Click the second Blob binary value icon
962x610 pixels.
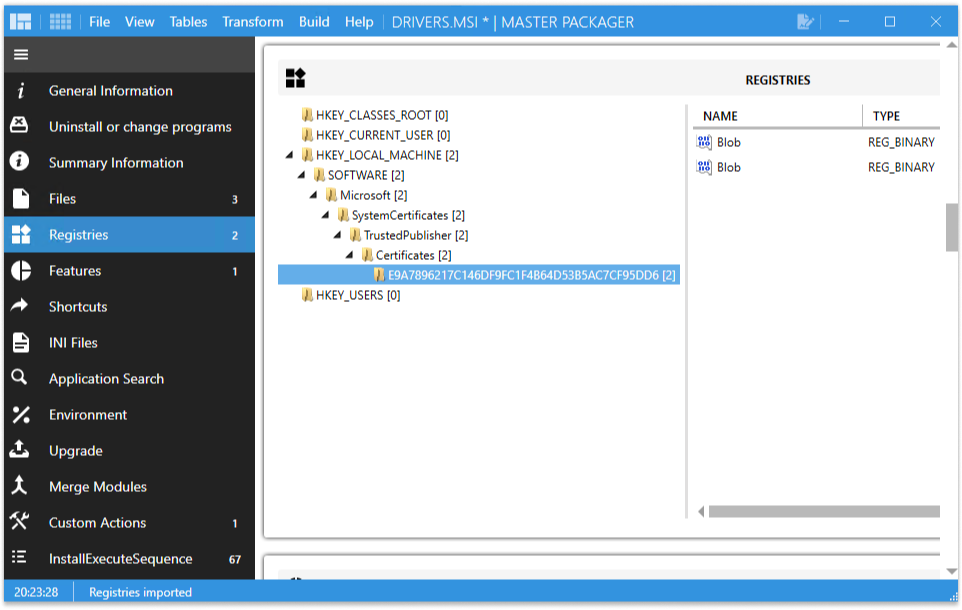[x=704, y=167]
